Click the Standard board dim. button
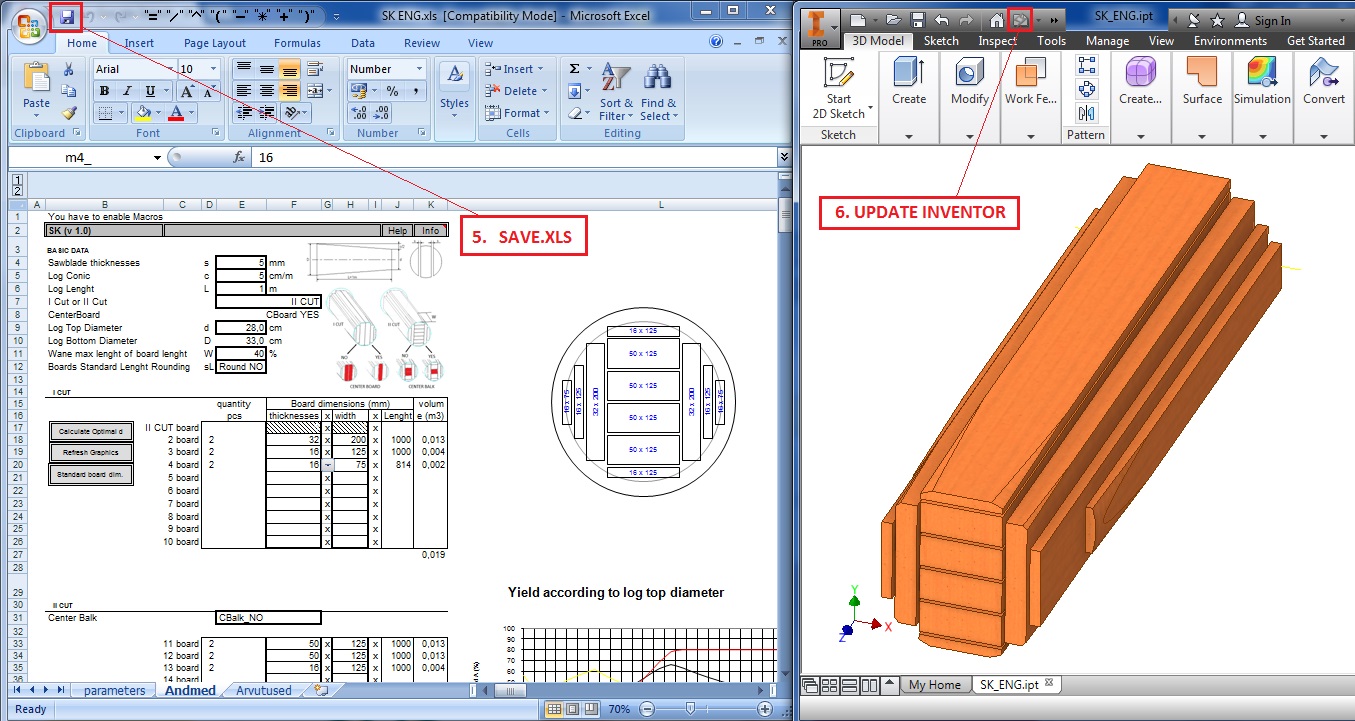This screenshot has width=1355, height=721. tap(91, 474)
